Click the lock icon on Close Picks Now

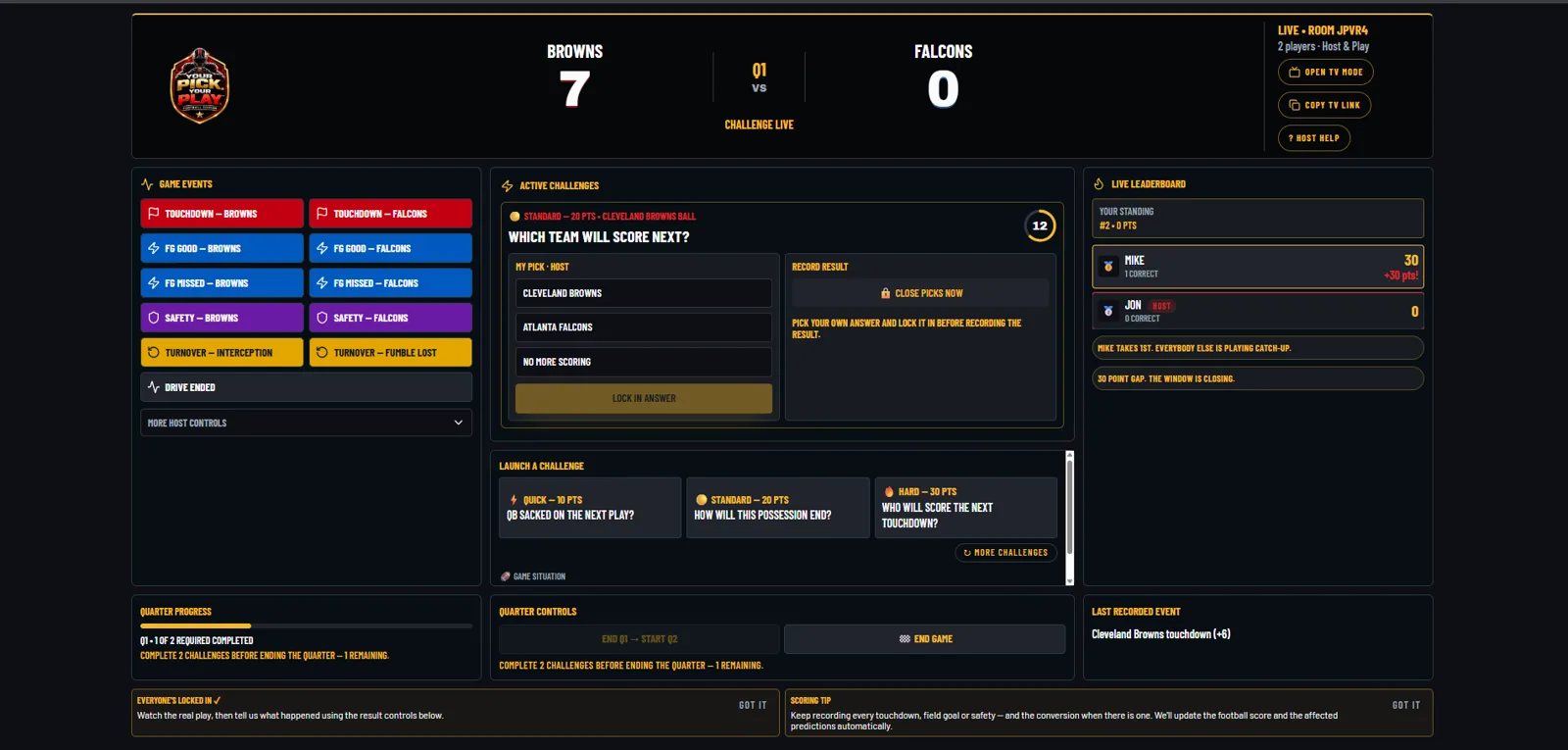point(886,293)
